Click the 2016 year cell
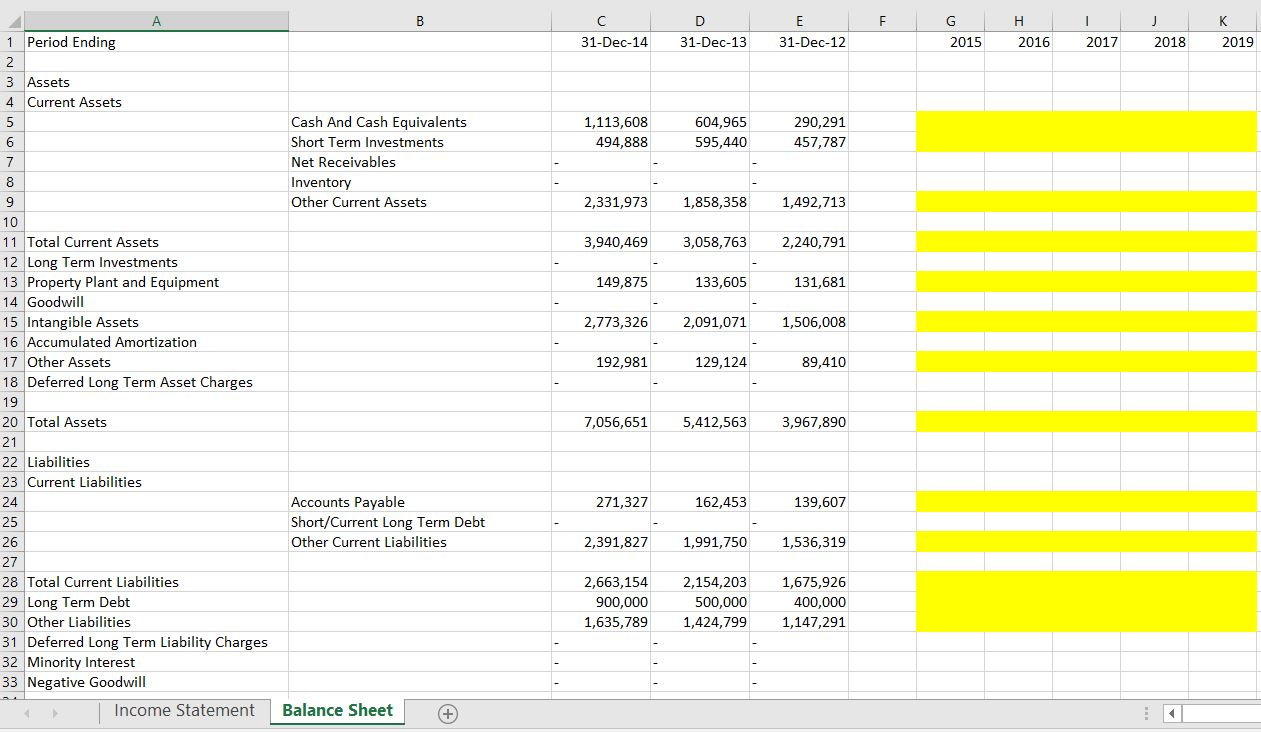 pos(1018,42)
